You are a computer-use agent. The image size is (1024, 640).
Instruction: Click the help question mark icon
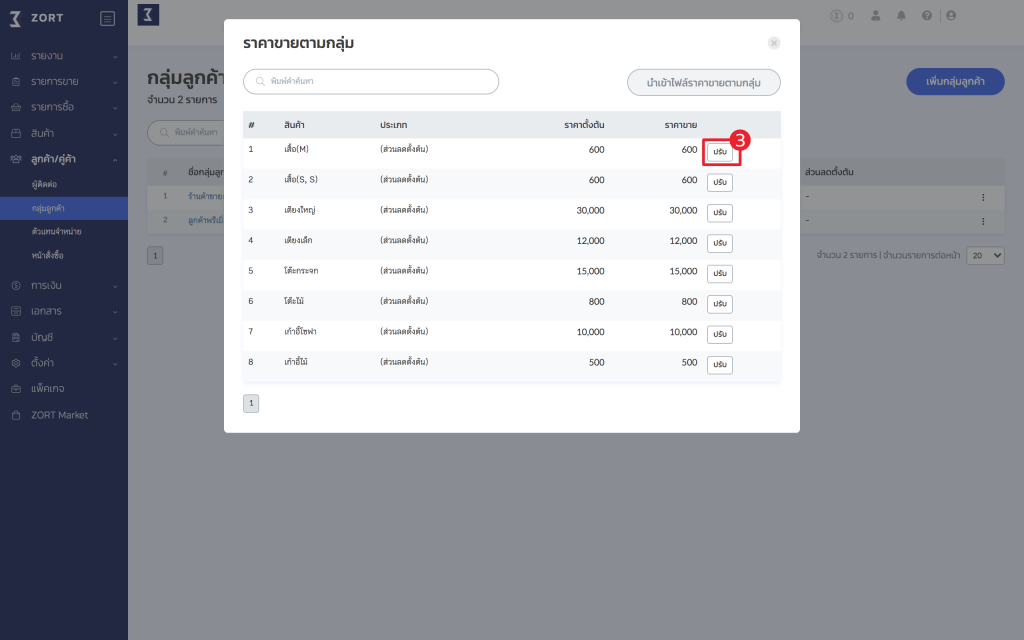927,16
